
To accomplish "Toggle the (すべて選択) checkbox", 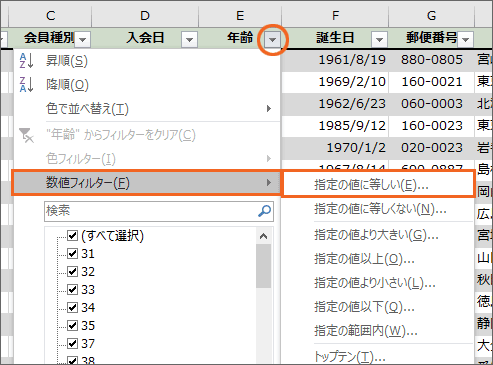I will pyautogui.click(x=72, y=235).
